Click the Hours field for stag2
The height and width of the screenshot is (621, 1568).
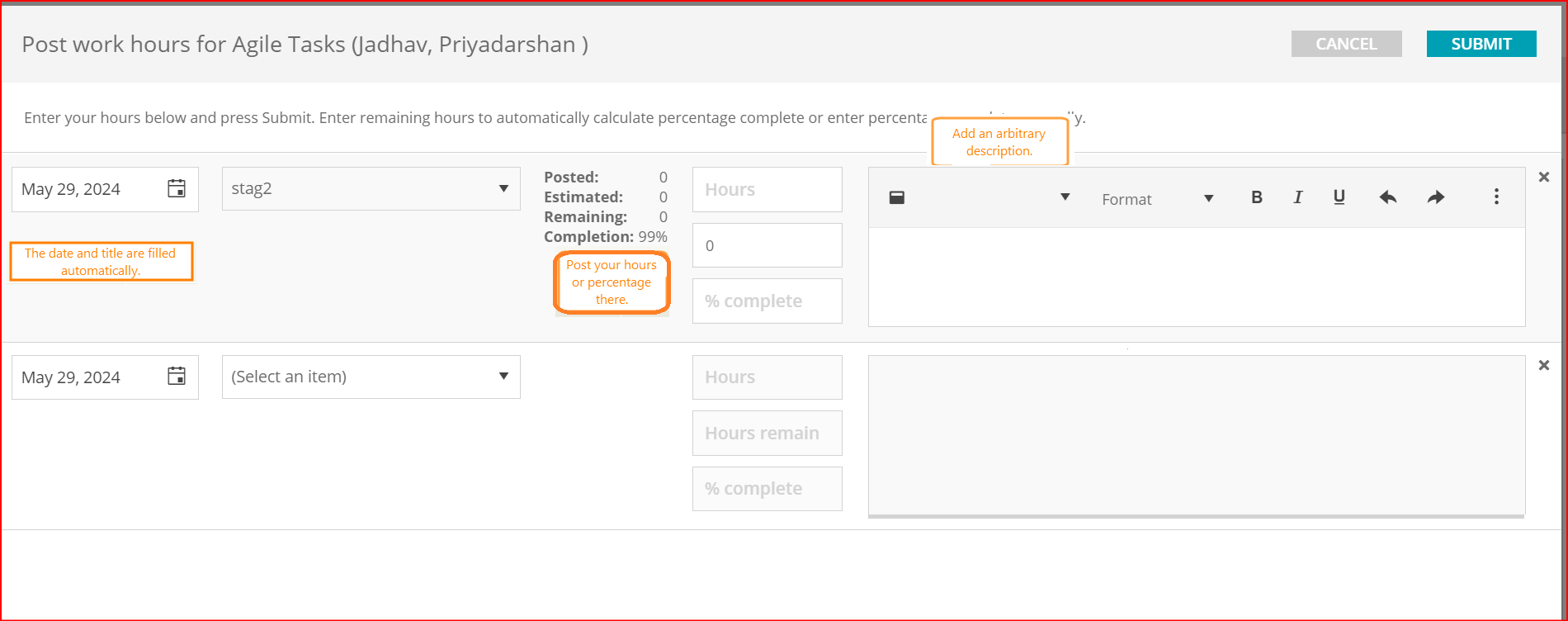[x=767, y=189]
